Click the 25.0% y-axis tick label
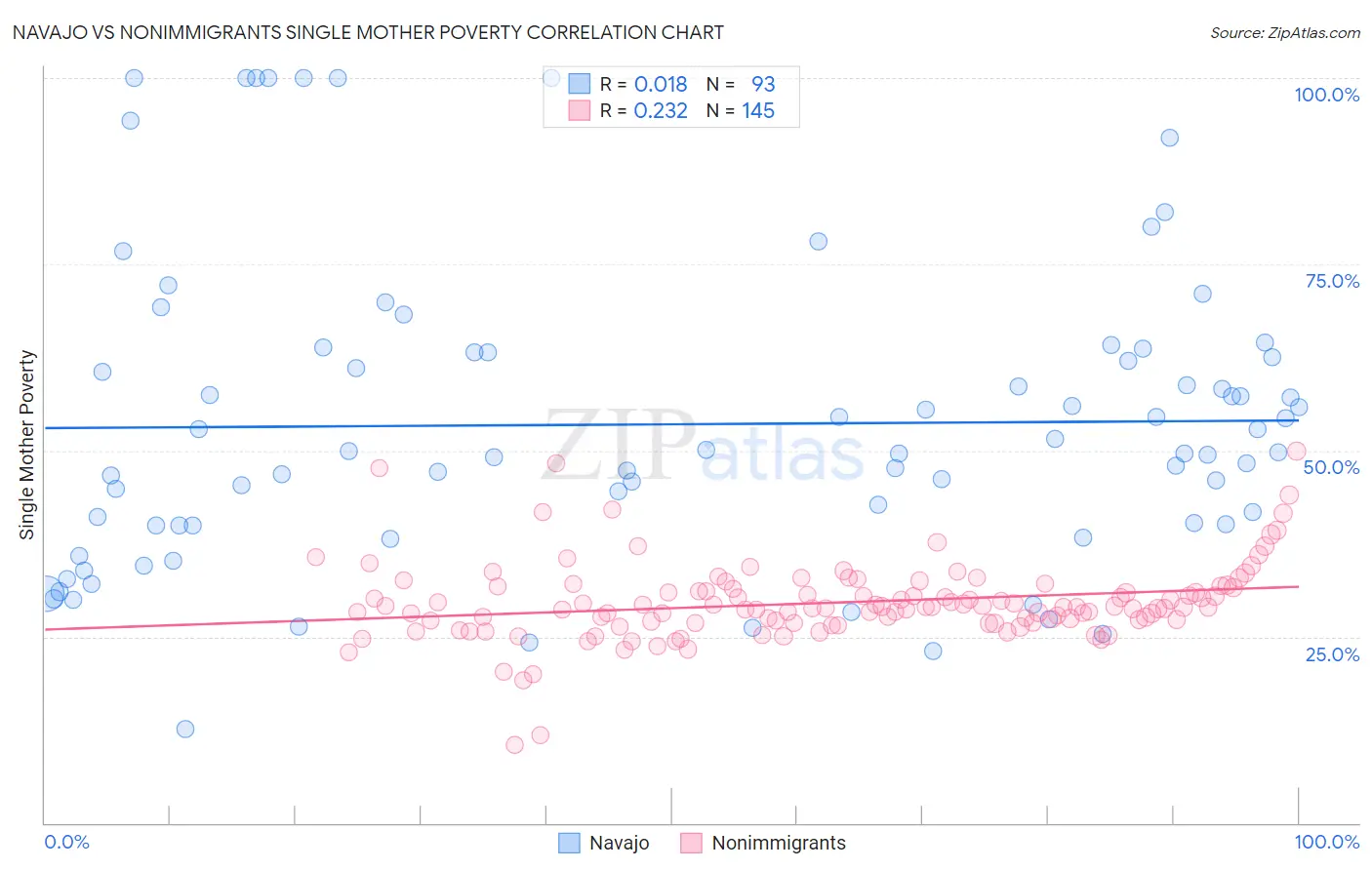 coord(1332,653)
